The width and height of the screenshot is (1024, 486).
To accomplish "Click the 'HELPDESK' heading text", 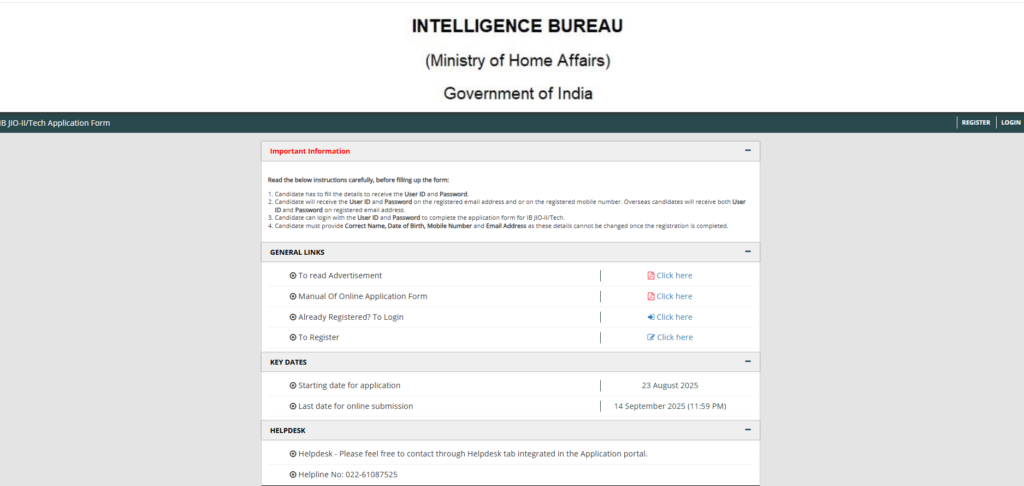I will 287,430.
